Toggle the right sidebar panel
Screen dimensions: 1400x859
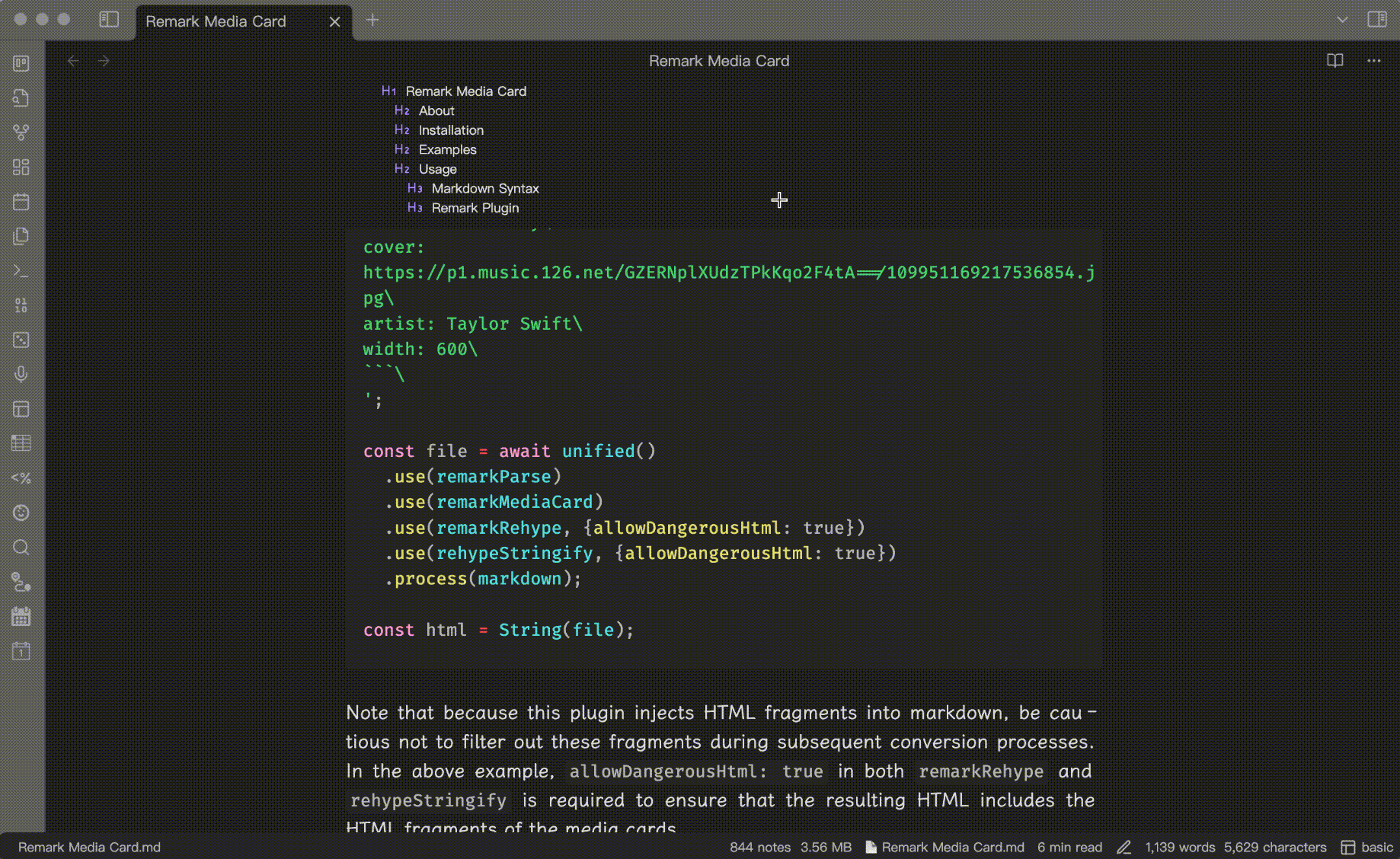point(1377,20)
